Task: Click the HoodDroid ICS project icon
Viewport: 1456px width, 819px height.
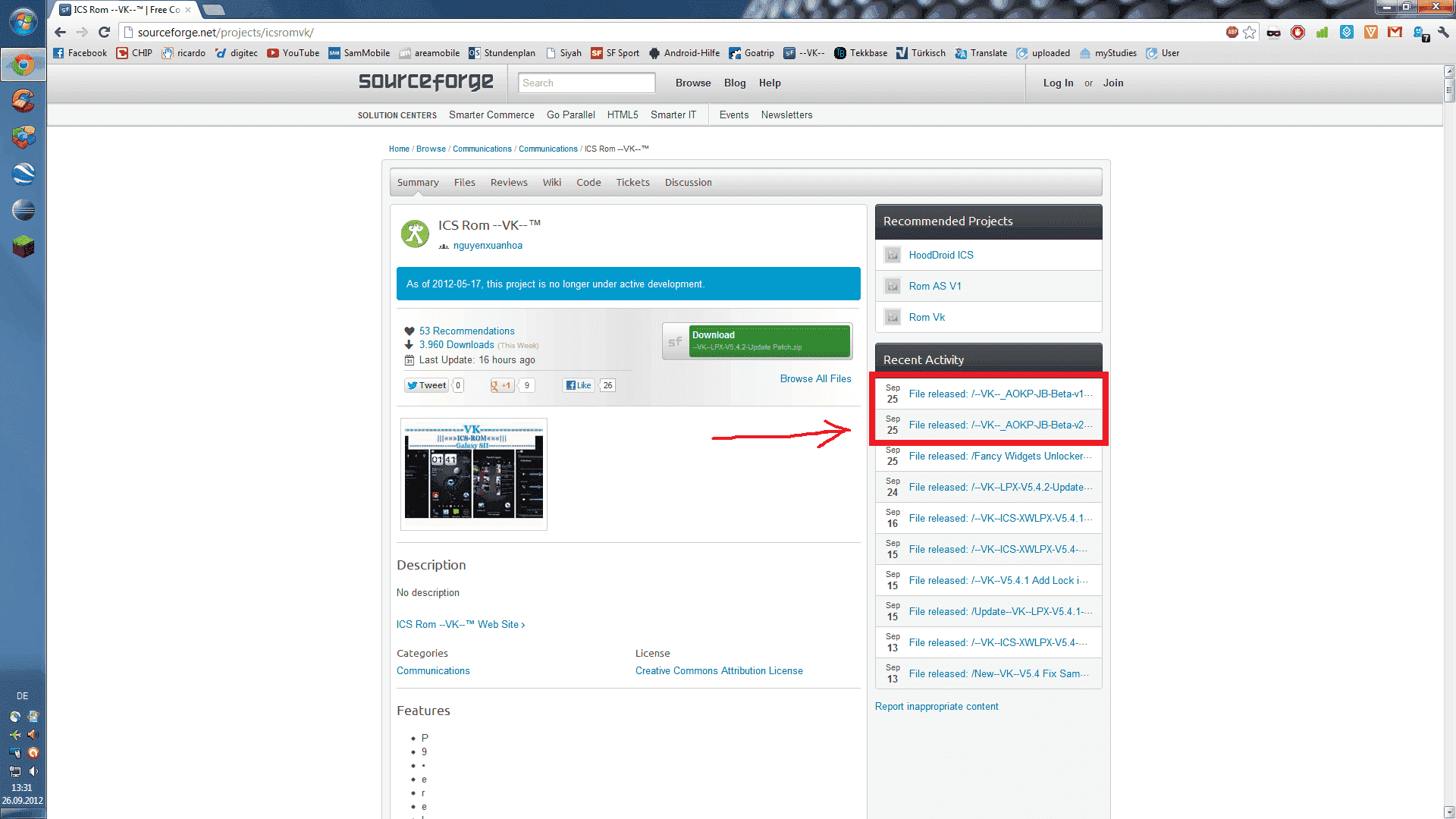Action: point(893,255)
